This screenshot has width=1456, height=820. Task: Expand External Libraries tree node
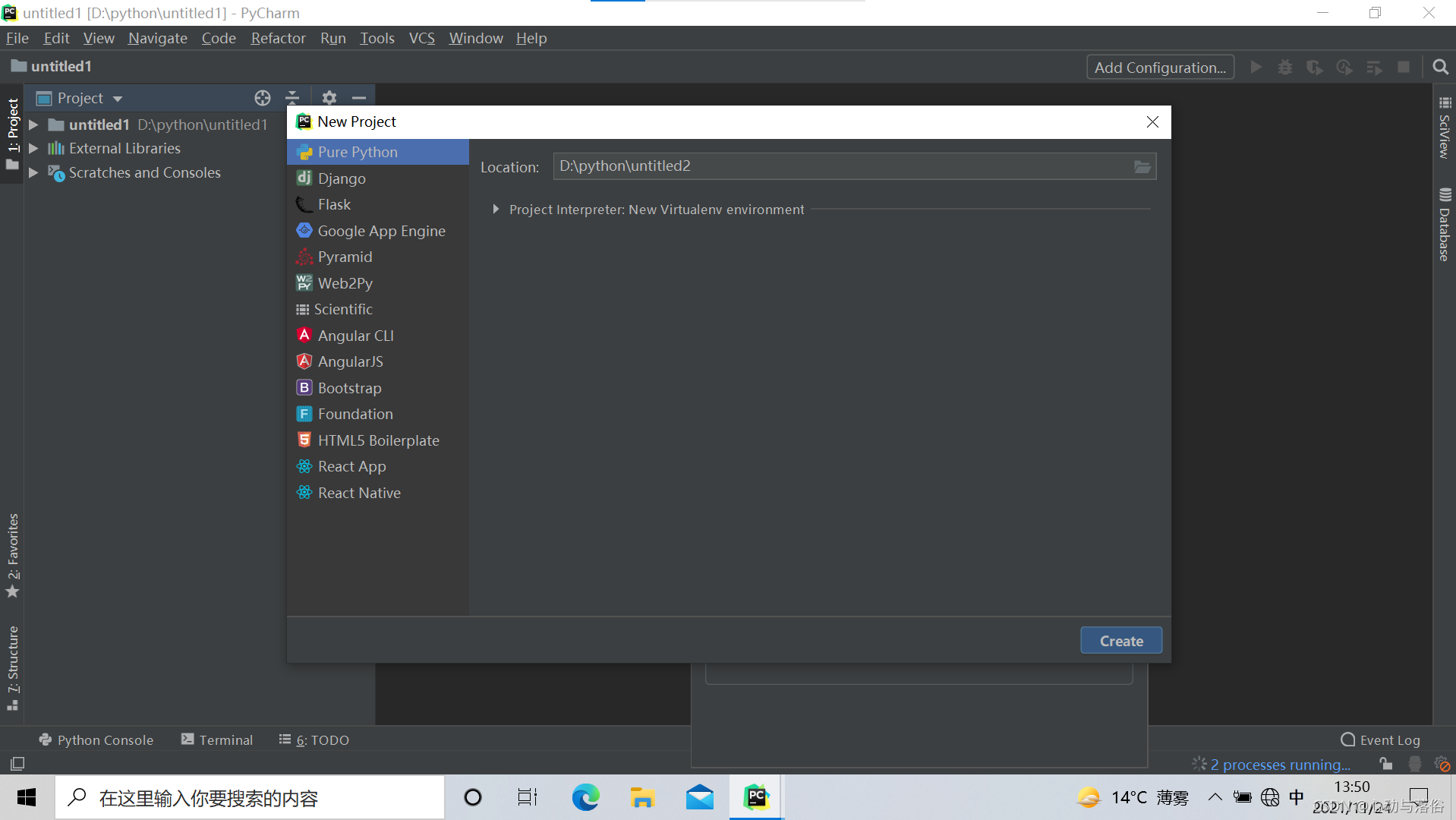click(33, 149)
